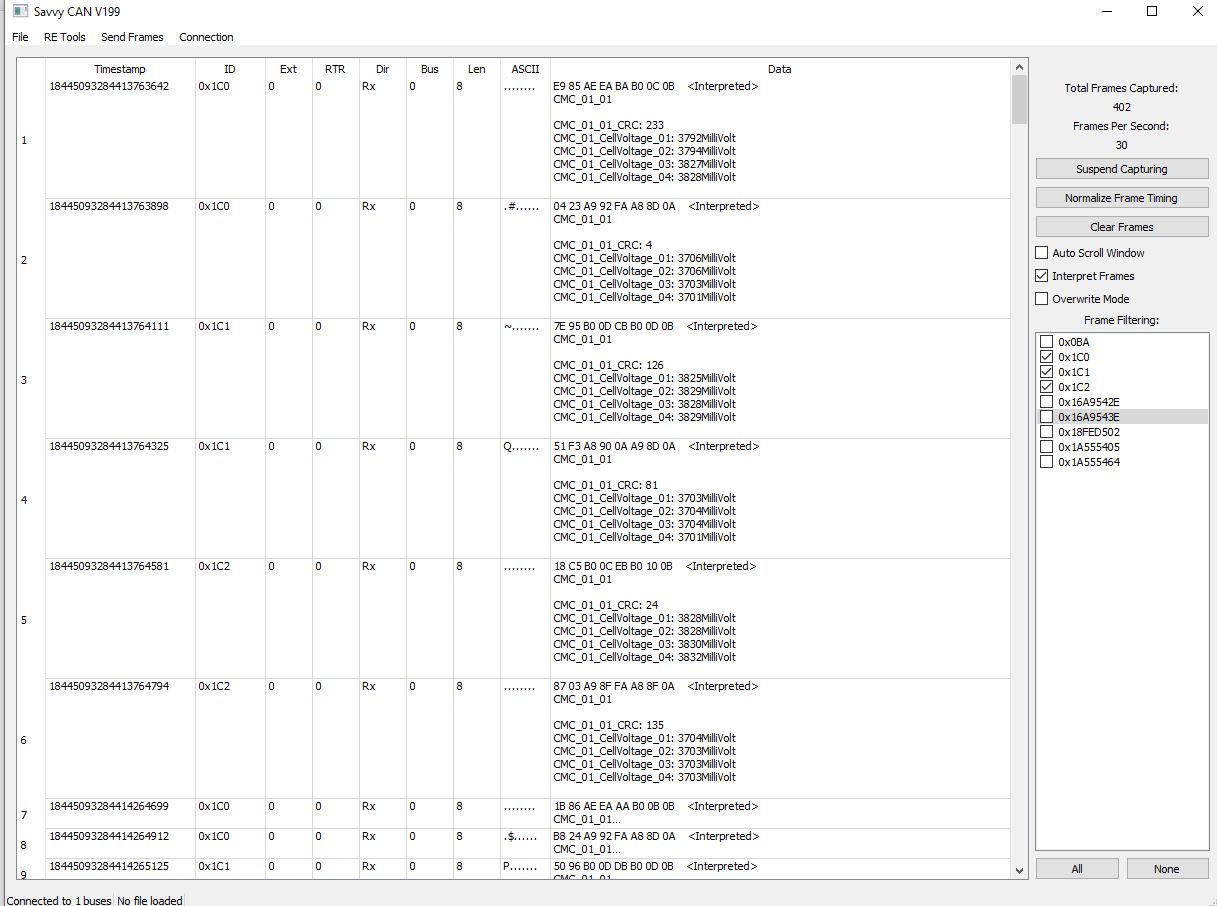Open the RE Tools menu
1217x906 pixels.
(65, 37)
